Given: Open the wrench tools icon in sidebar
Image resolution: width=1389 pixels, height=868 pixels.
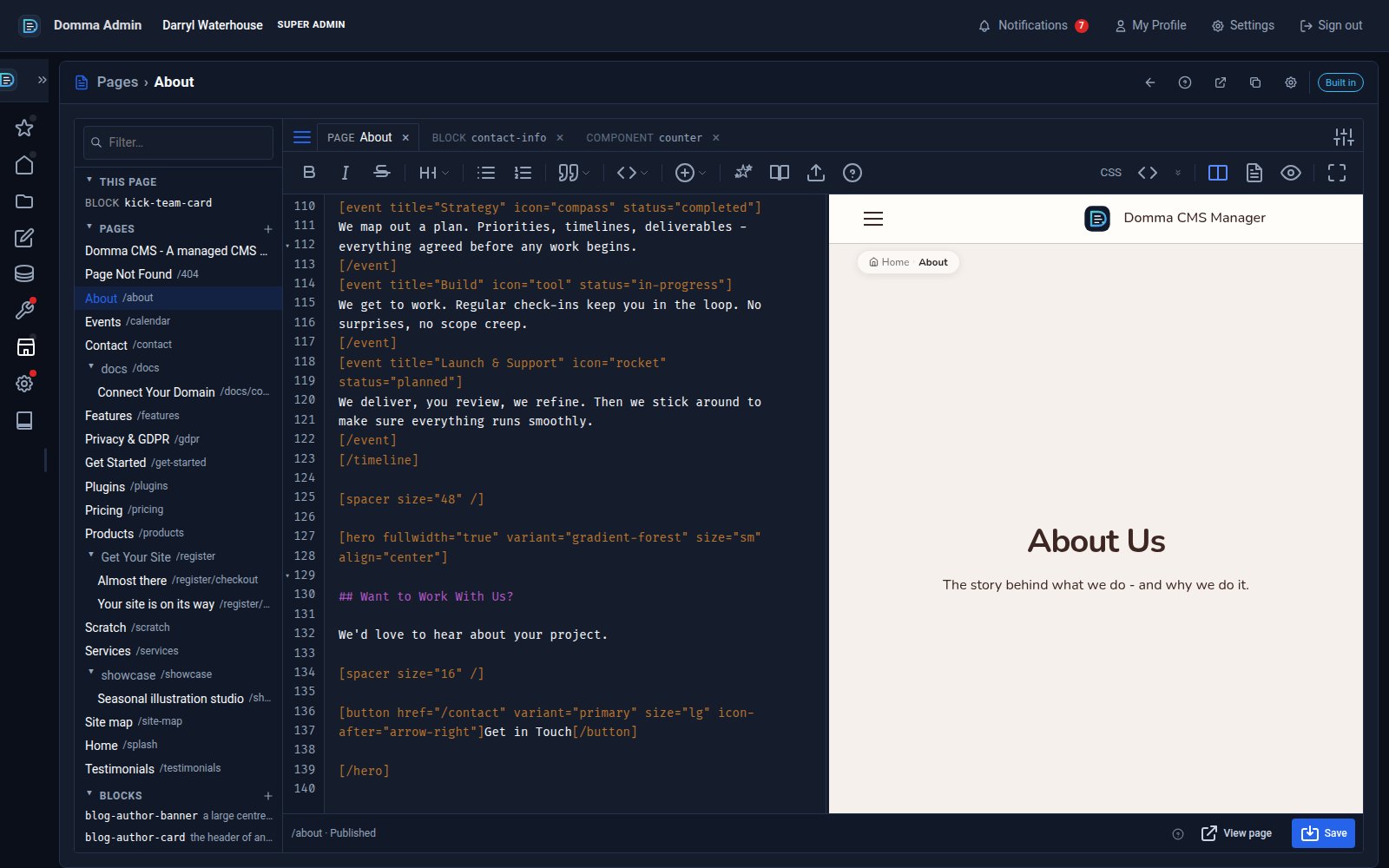Looking at the screenshot, I should click(x=24, y=310).
